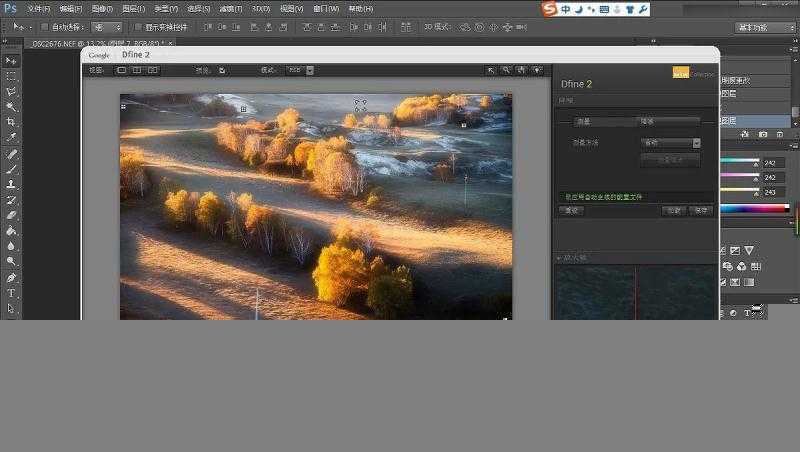Select the Clone Stamp tool
This screenshot has width=800, height=452.
pyautogui.click(x=11, y=184)
